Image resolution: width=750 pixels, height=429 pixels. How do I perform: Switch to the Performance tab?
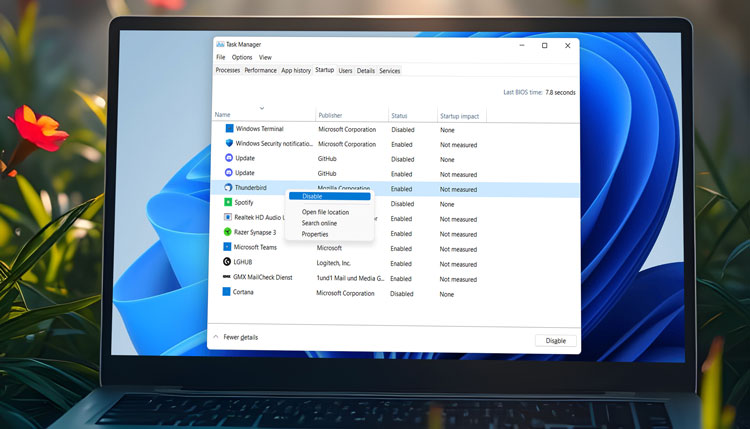[x=260, y=70]
